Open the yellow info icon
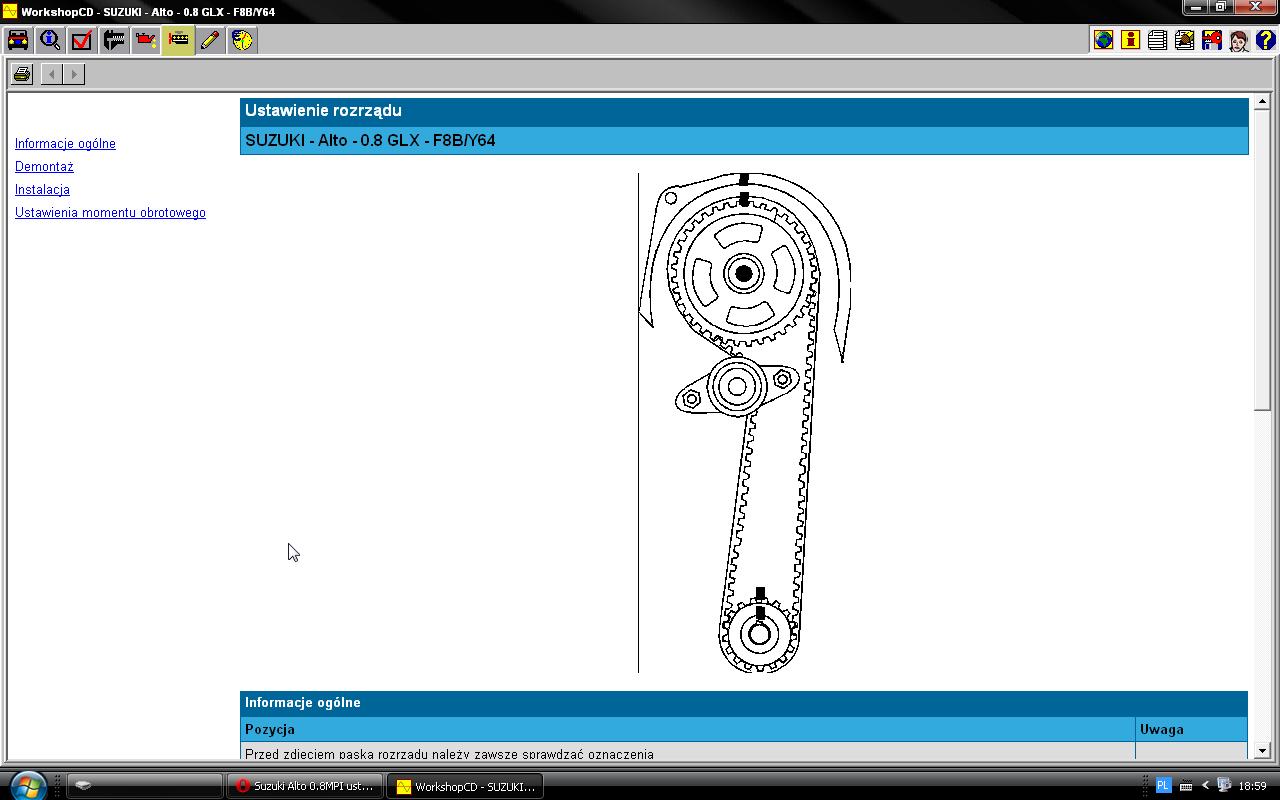The height and width of the screenshot is (800, 1280). 1130,40
